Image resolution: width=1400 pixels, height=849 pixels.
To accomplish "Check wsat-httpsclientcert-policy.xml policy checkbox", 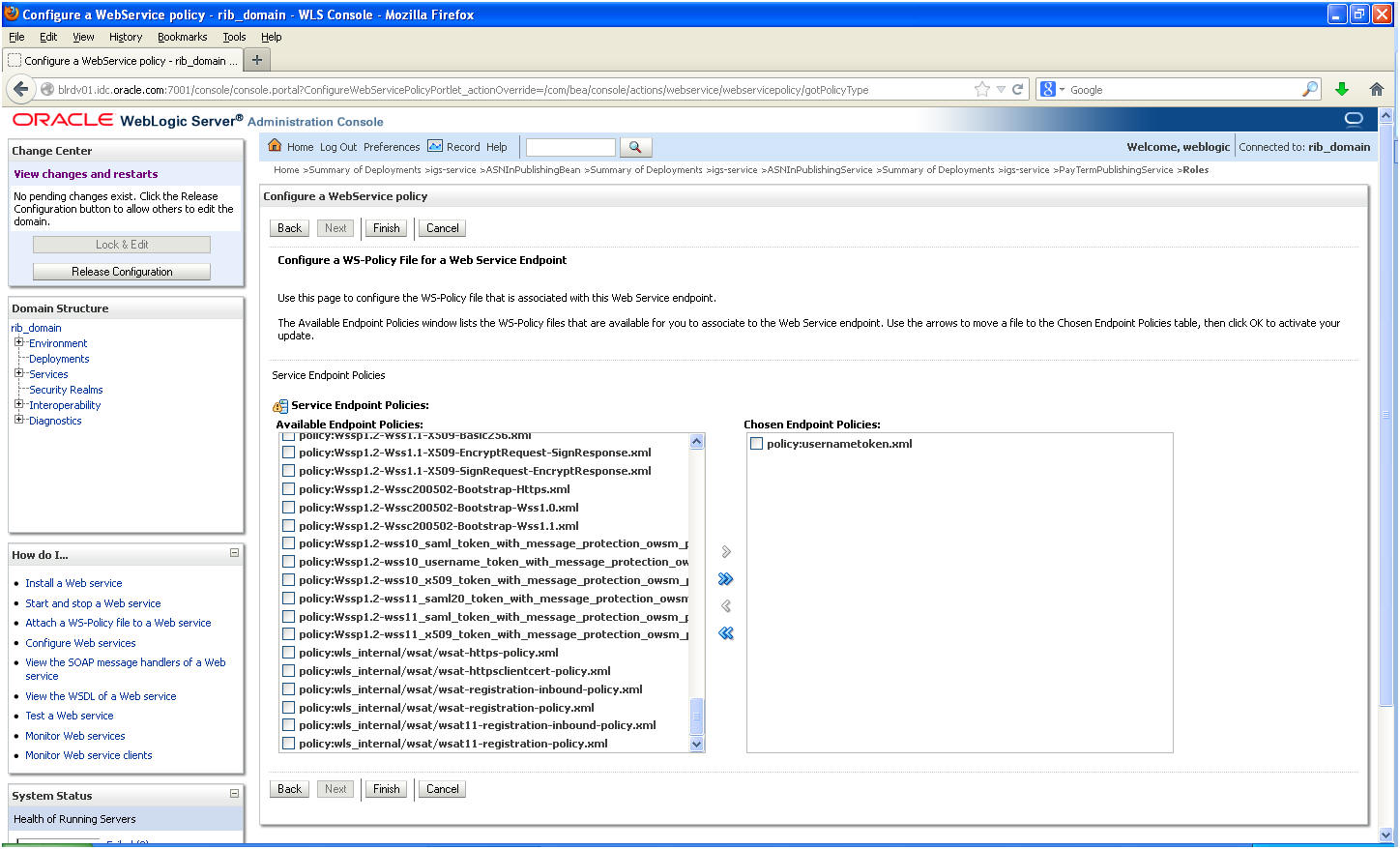I will (x=288, y=671).
